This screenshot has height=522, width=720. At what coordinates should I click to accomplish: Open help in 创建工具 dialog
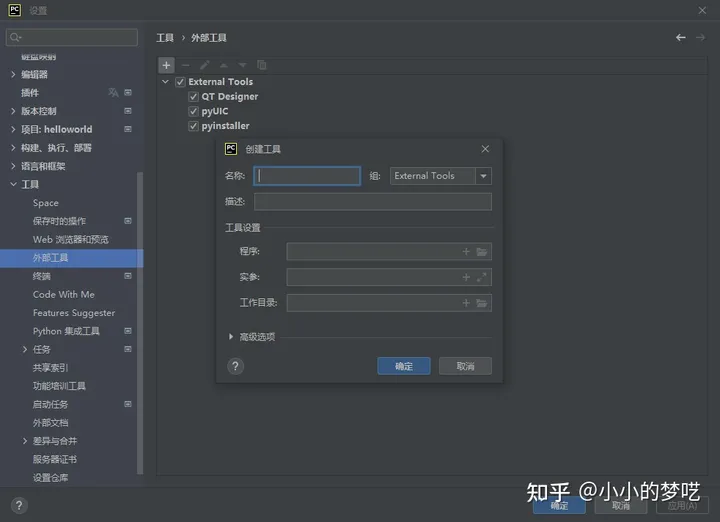236,366
